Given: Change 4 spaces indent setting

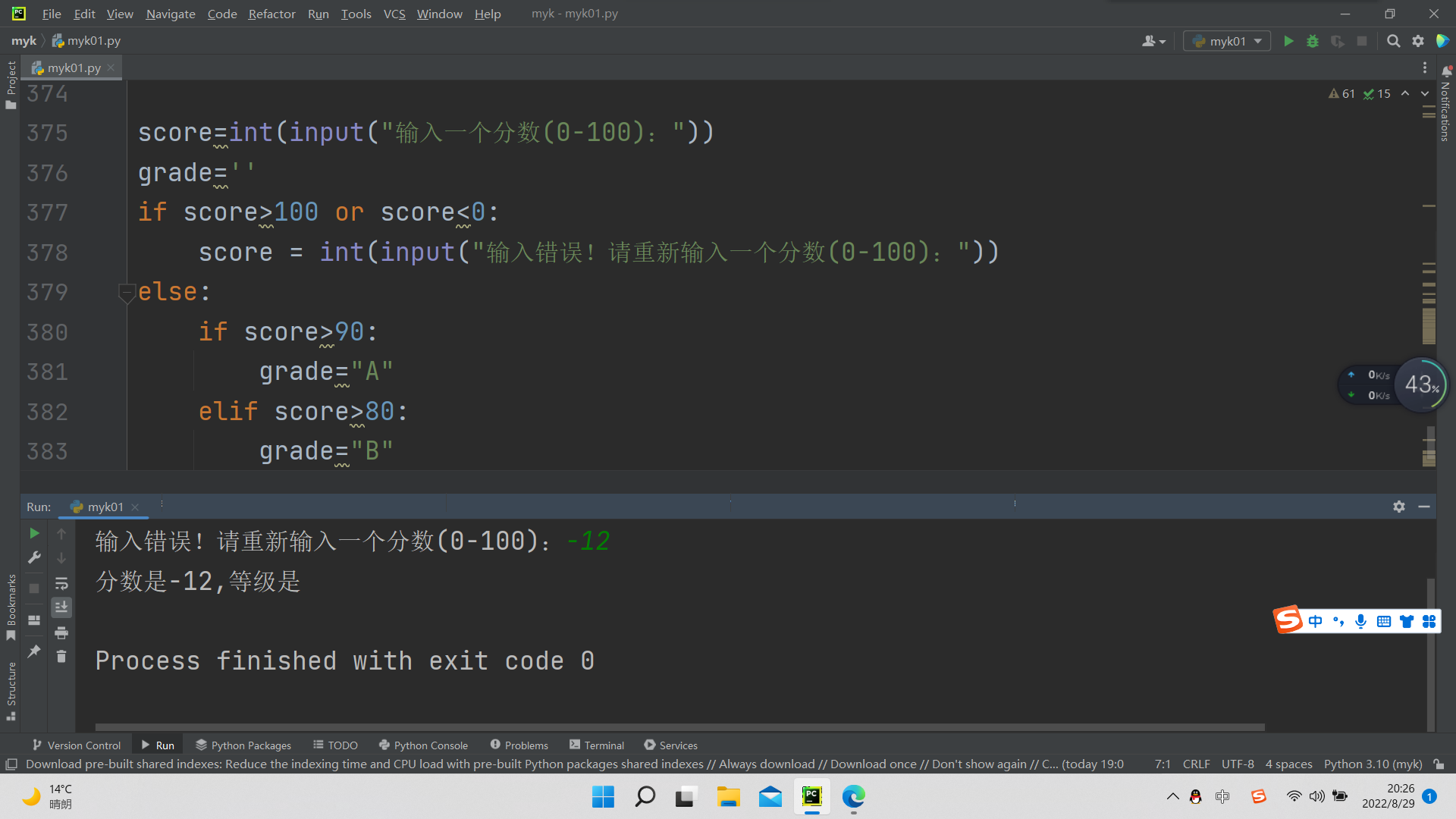Looking at the screenshot, I should tap(1288, 764).
